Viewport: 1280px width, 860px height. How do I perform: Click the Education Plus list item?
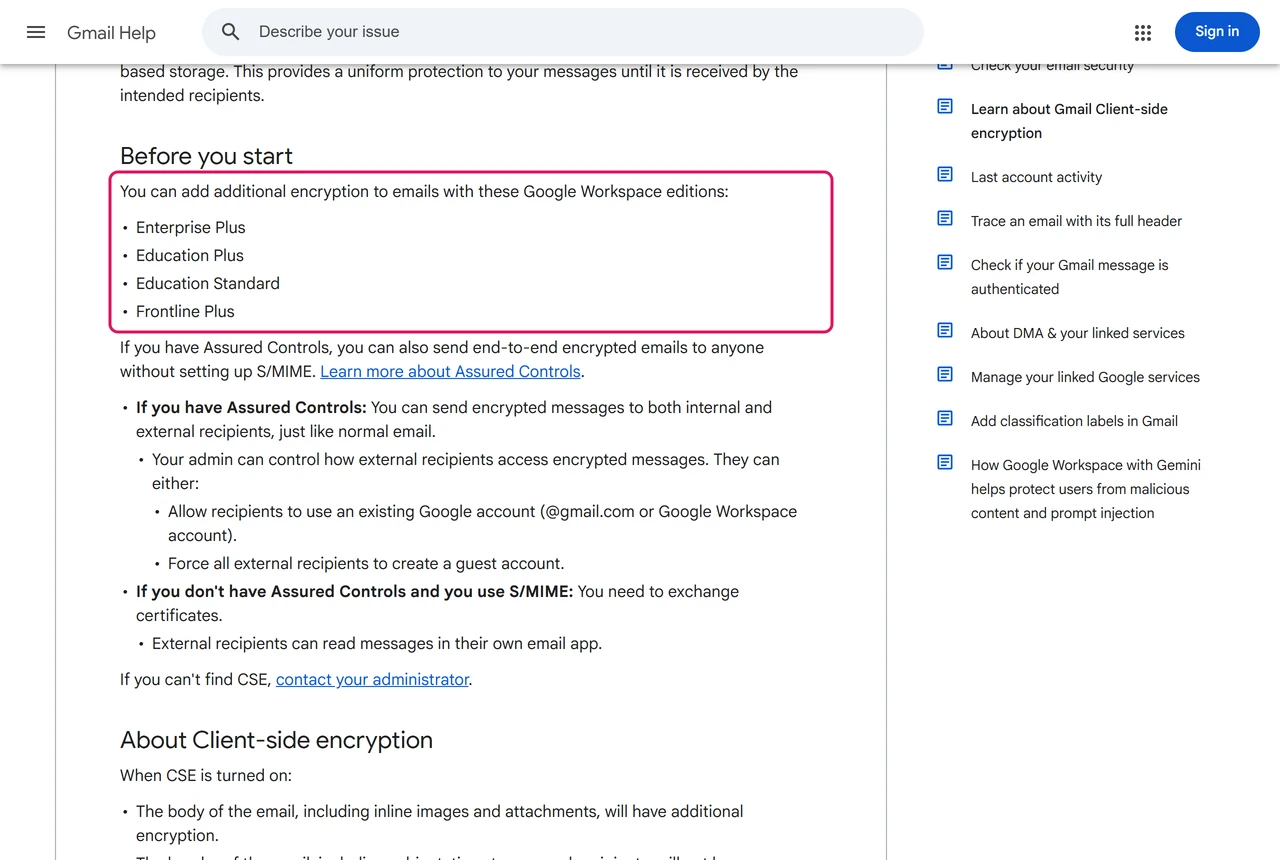click(190, 256)
